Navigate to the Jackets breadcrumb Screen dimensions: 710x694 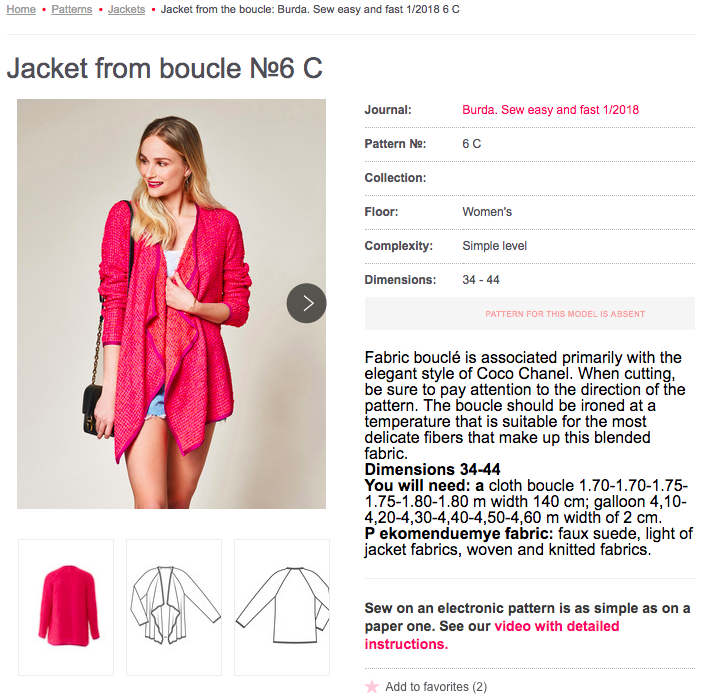point(126,9)
